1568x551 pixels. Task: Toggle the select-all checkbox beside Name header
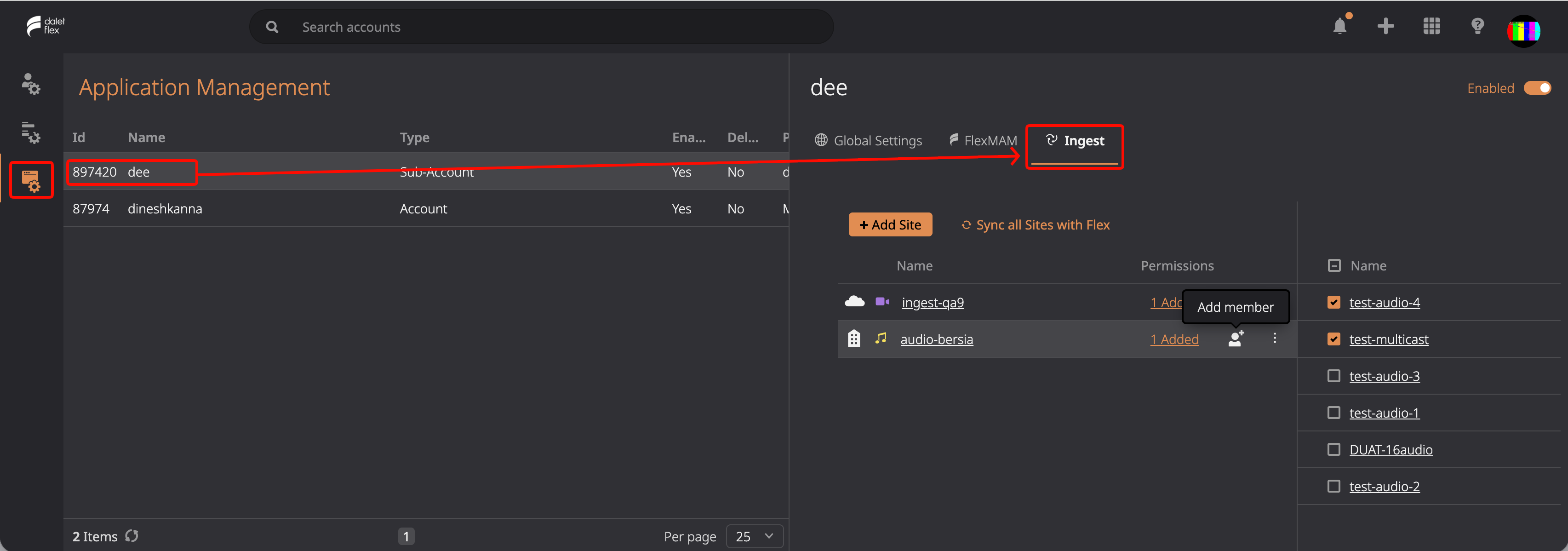pyautogui.click(x=1333, y=265)
